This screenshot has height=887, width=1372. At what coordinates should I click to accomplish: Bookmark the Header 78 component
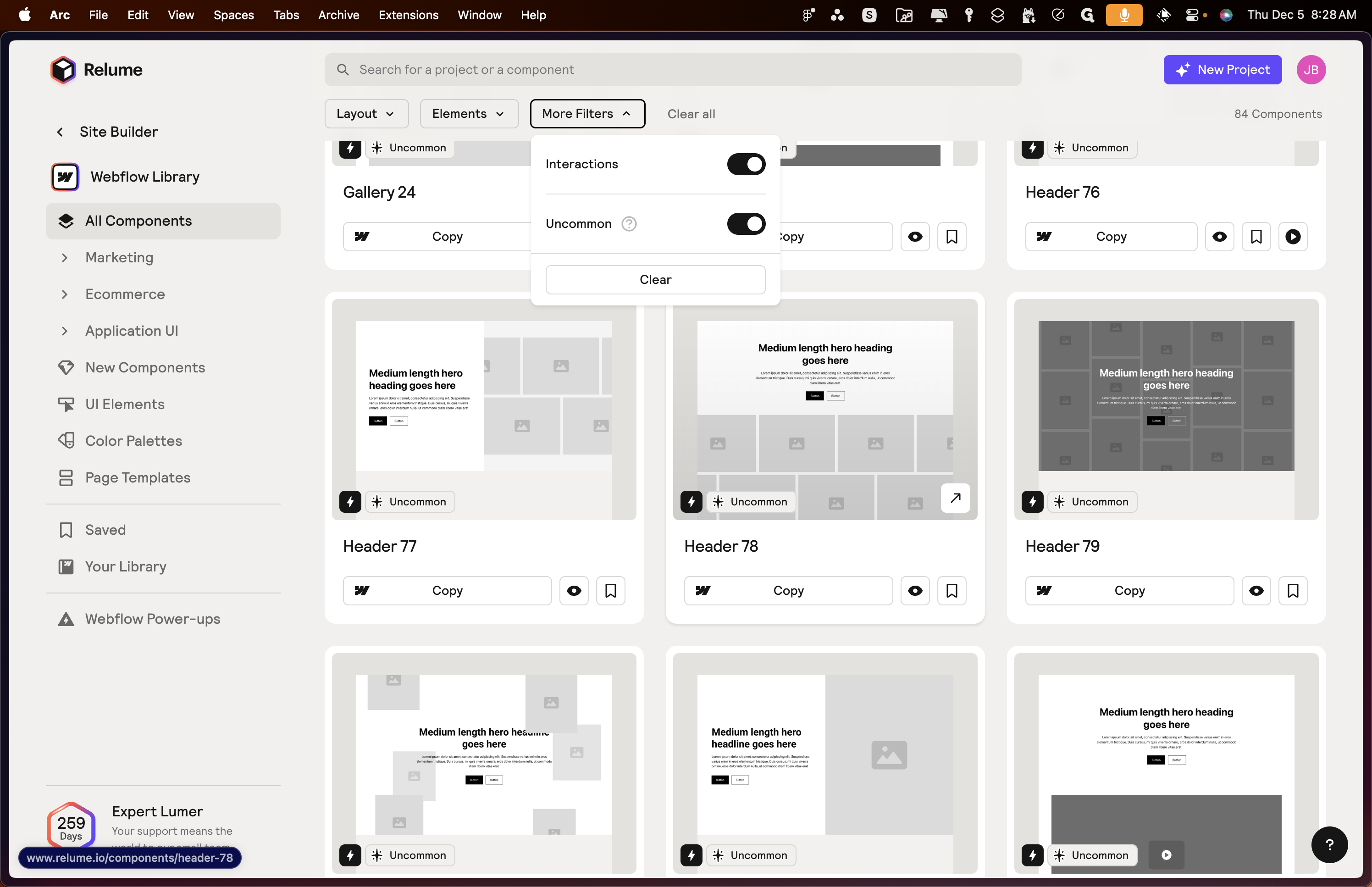click(x=952, y=590)
